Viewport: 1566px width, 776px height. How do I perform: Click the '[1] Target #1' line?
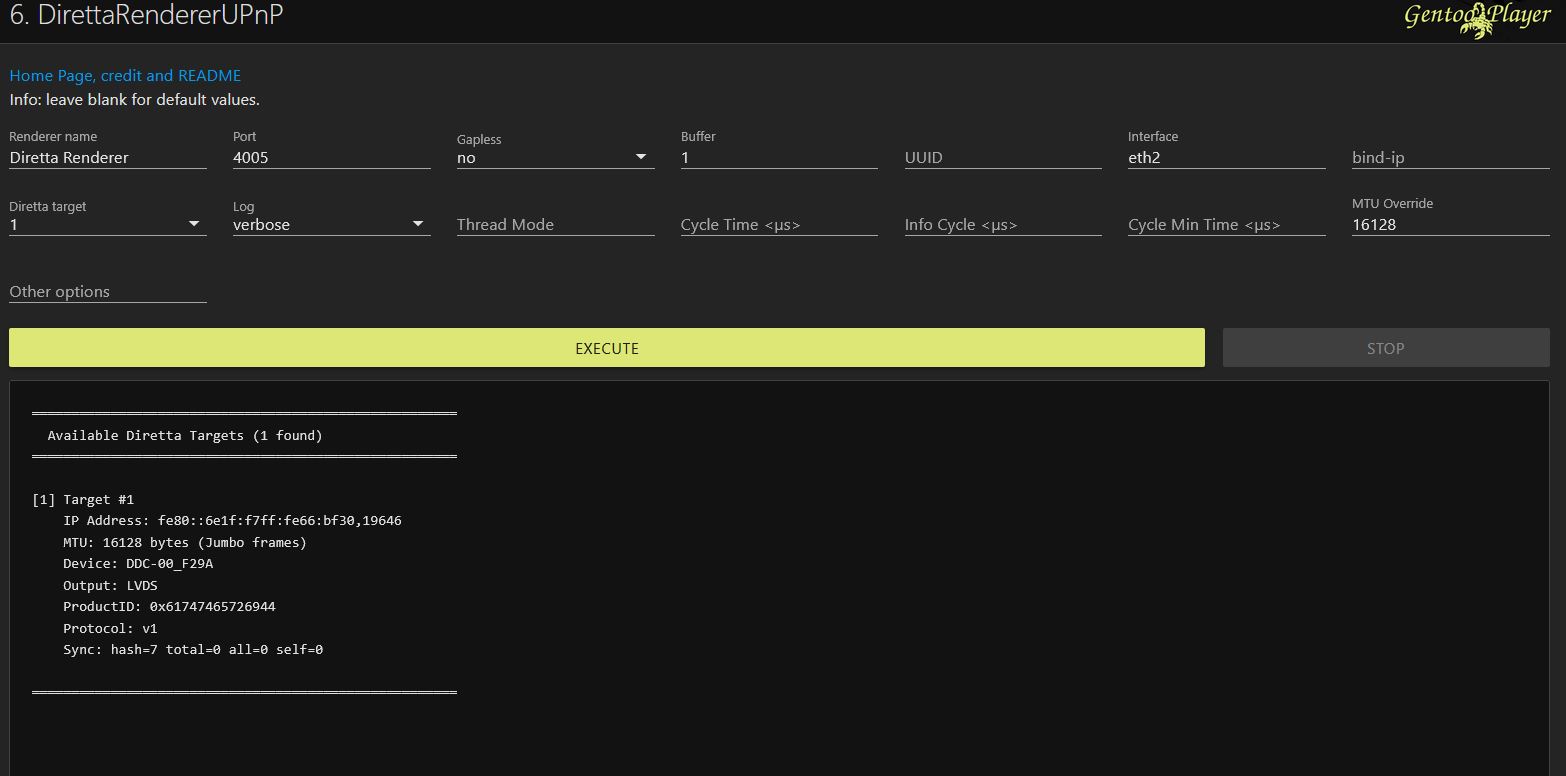[83, 500]
